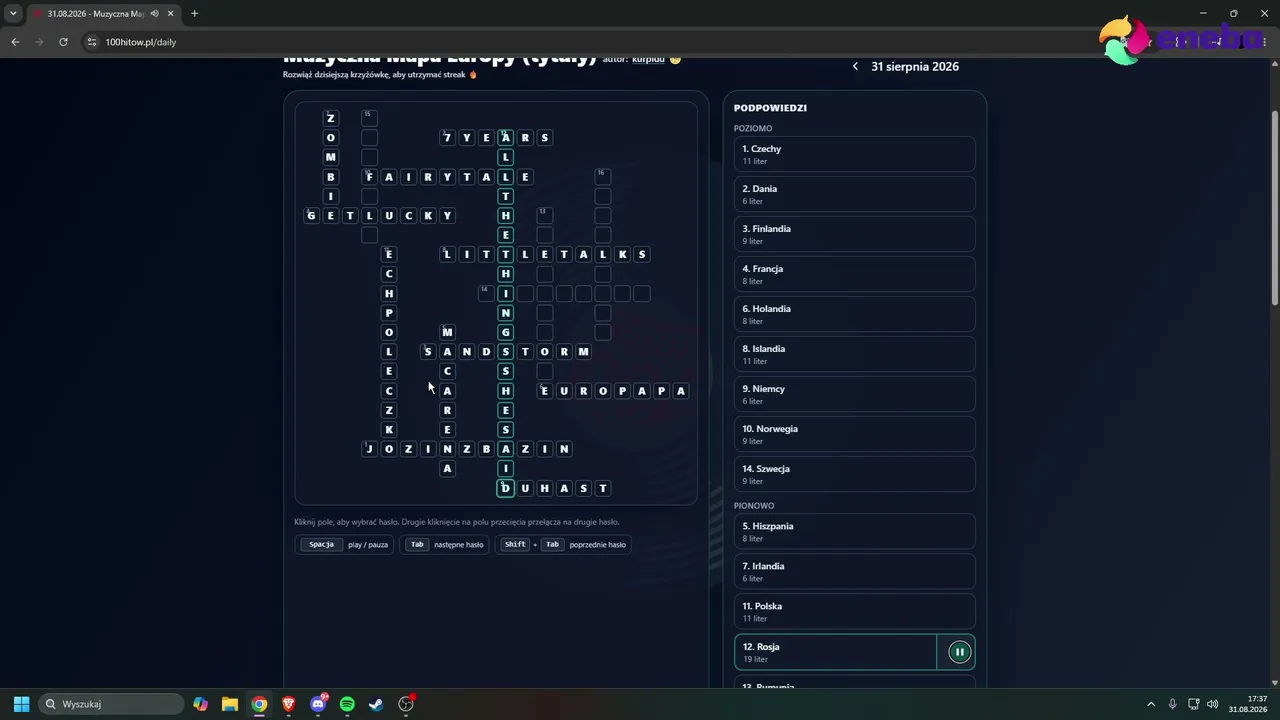Open author link kurpiuu
This screenshot has width=1280, height=720.
click(x=648, y=59)
